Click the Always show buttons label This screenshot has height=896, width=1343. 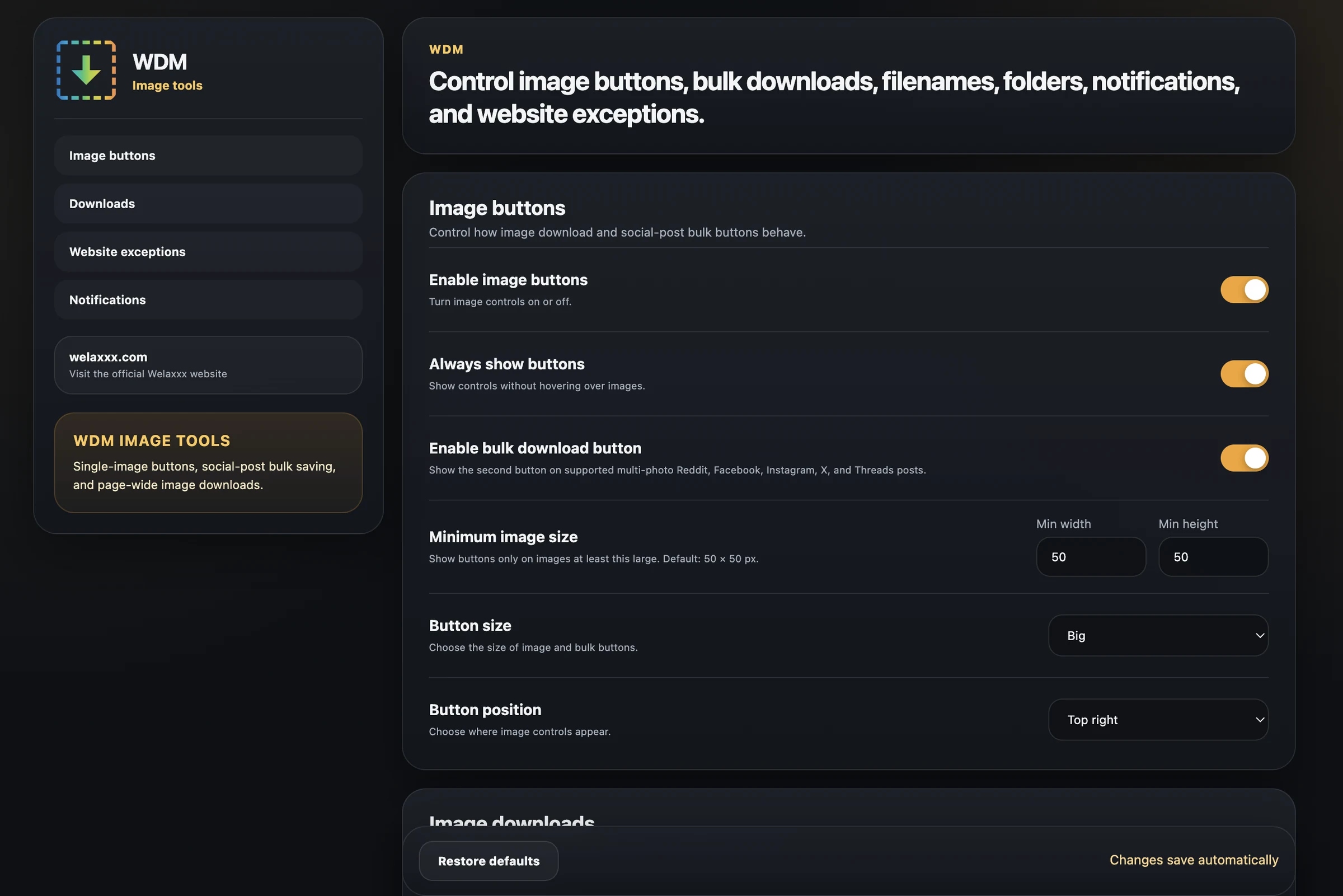pos(506,364)
